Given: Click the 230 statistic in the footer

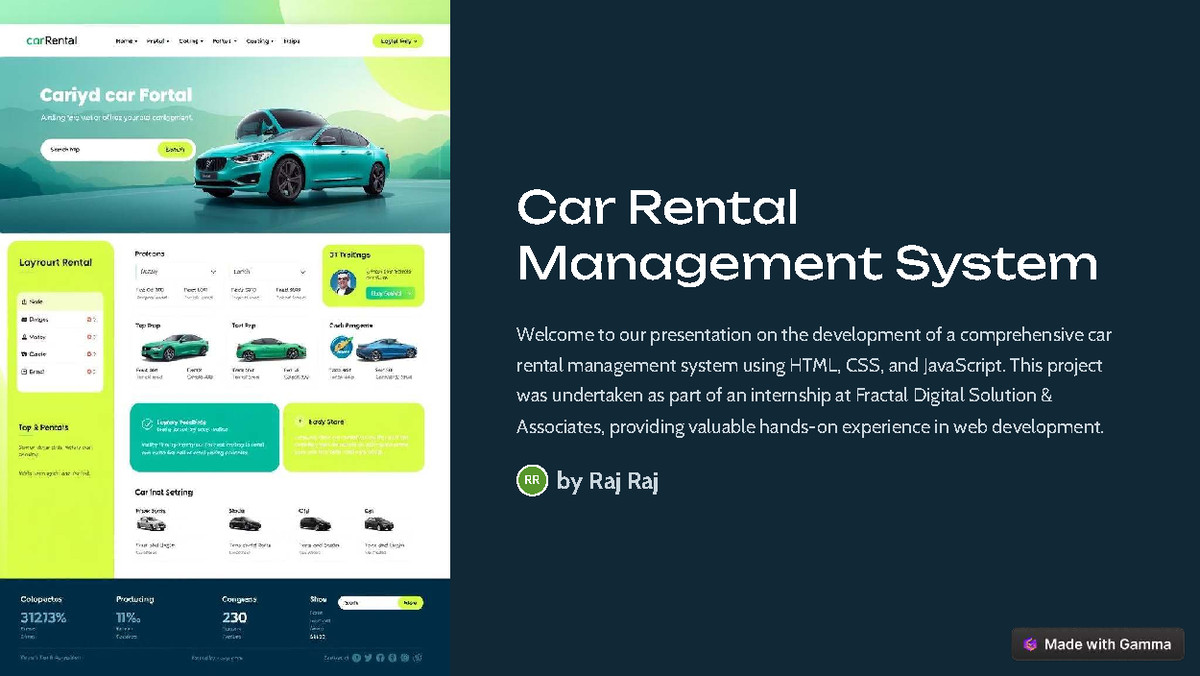Looking at the screenshot, I should [x=235, y=618].
